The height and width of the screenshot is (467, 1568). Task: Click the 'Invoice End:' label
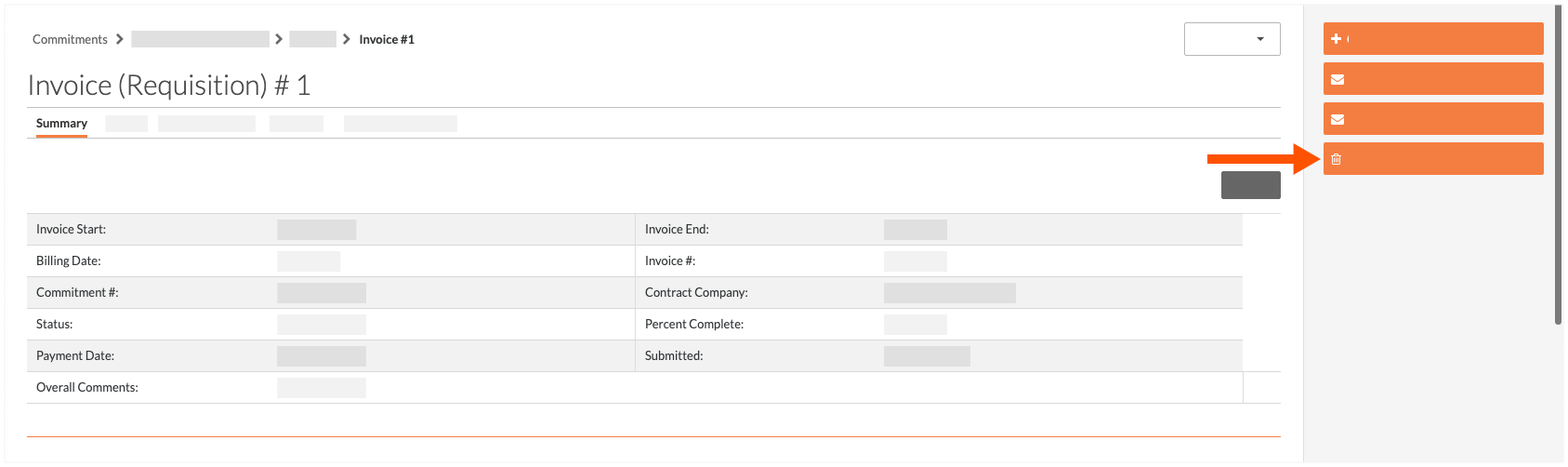[x=677, y=229]
